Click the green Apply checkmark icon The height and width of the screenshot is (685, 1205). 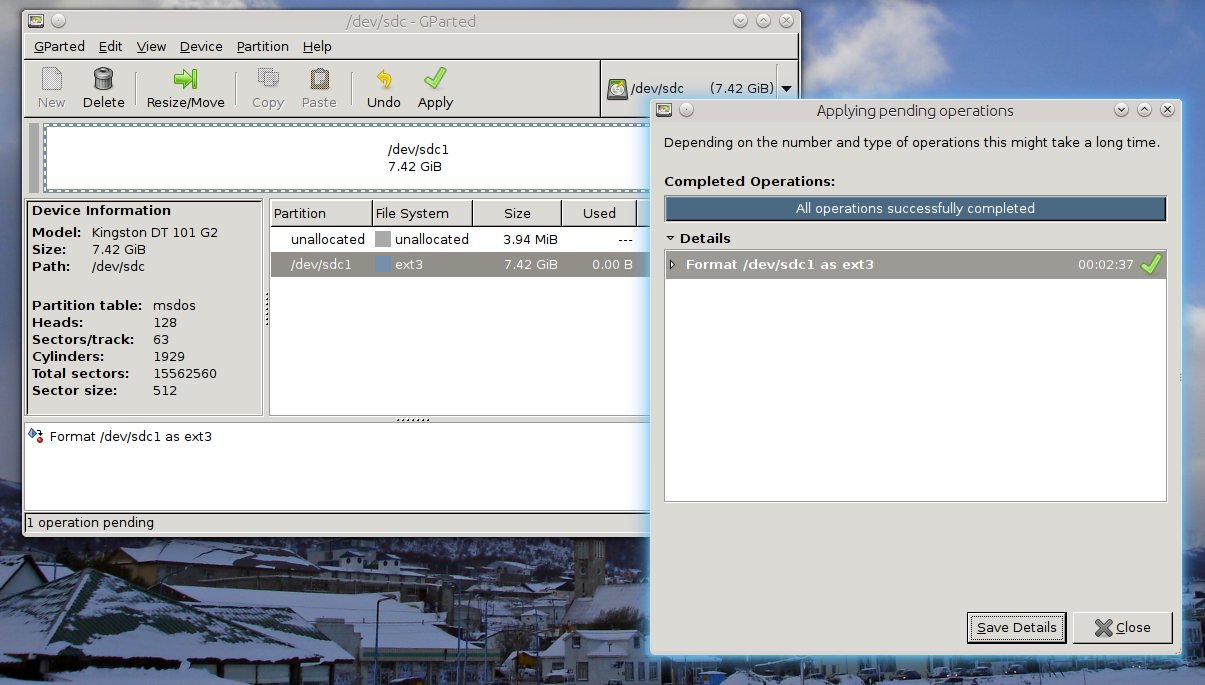pos(435,79)
